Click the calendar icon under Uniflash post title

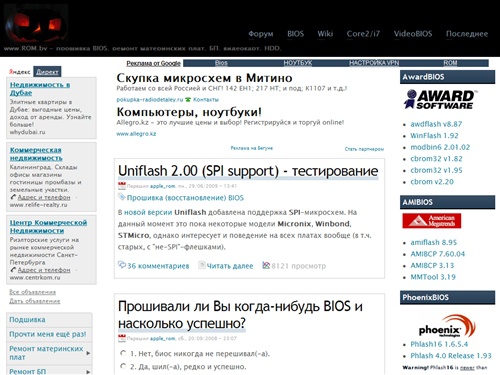(122, 186)
